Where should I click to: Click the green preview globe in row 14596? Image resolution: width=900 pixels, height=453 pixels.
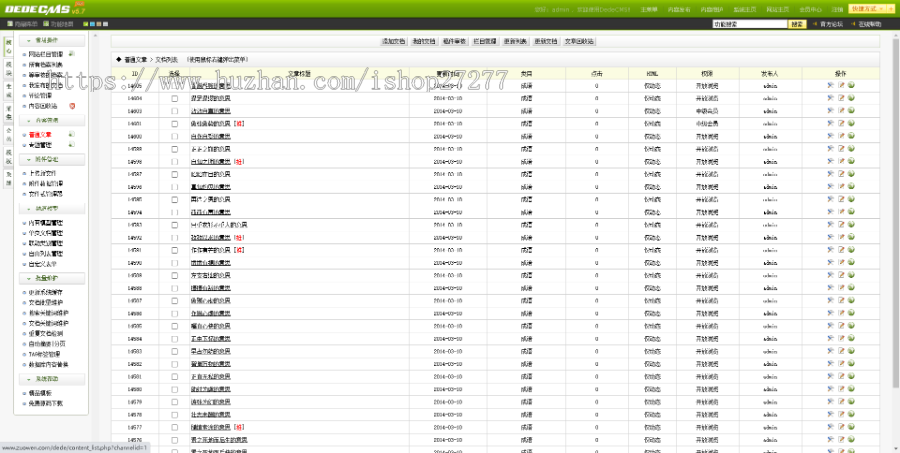851,186
